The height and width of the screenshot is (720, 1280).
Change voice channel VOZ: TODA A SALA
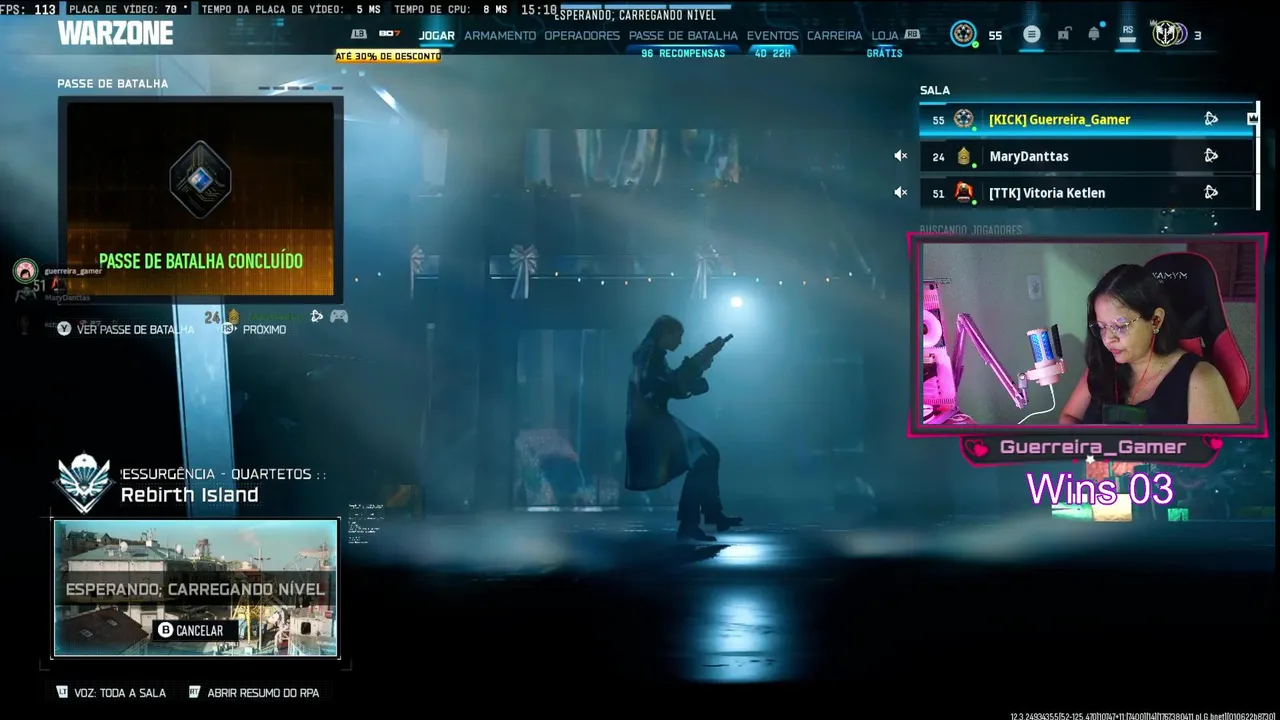pyautogui.click(x=111, y=692)
